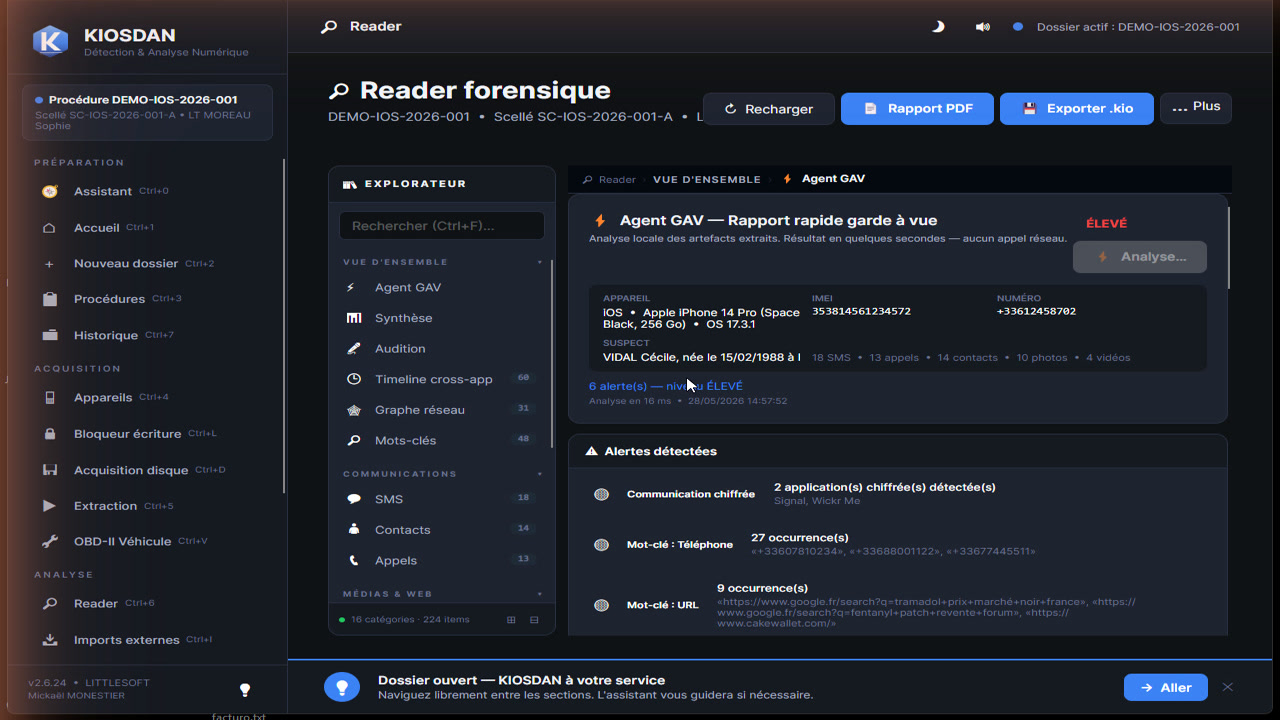The height and width of the screenshot is (720, 1280).
Task: Open SMS in explorer
Action: (x=440, y=499)
